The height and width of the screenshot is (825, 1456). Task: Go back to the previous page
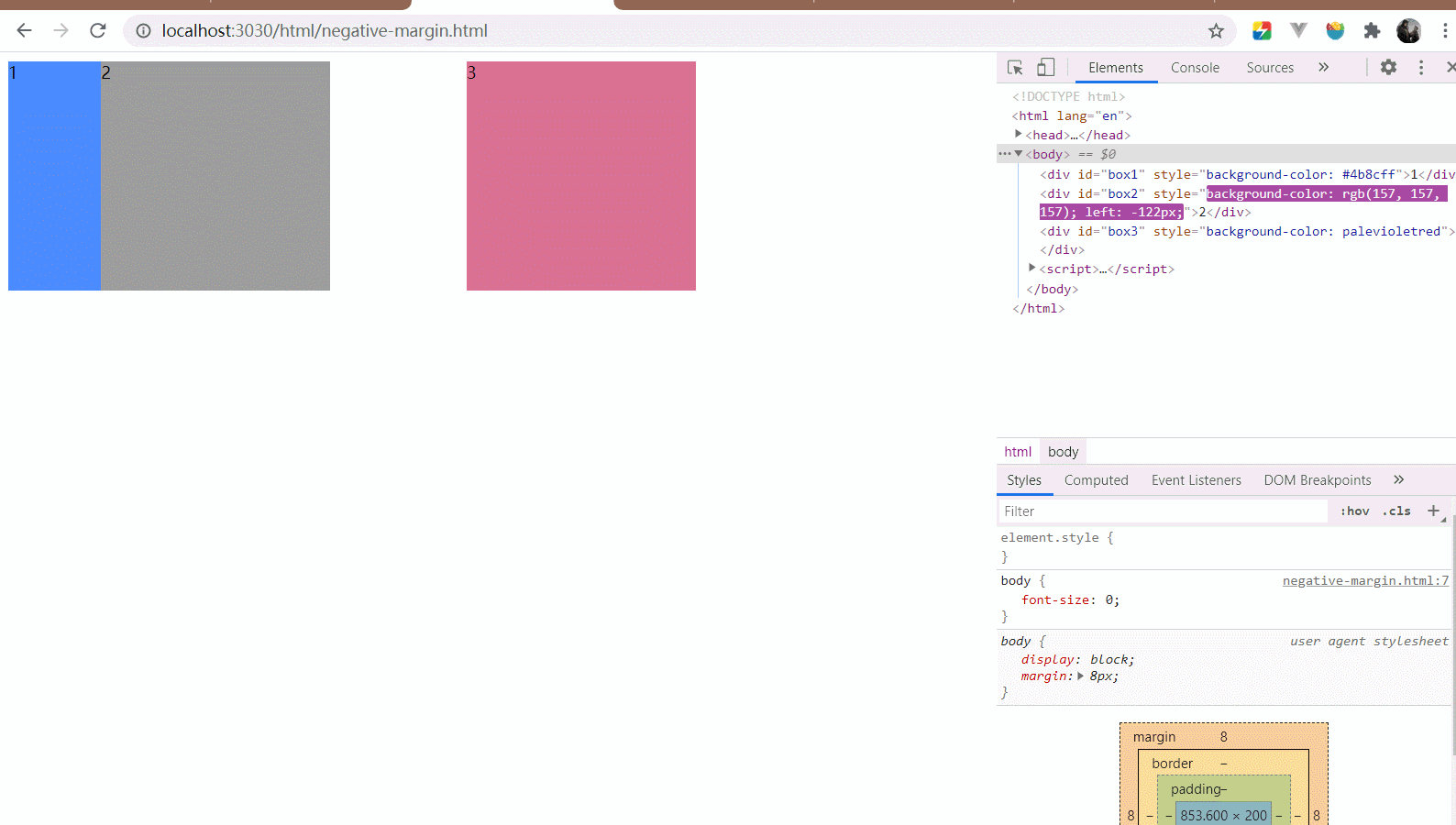click(25, 31)
